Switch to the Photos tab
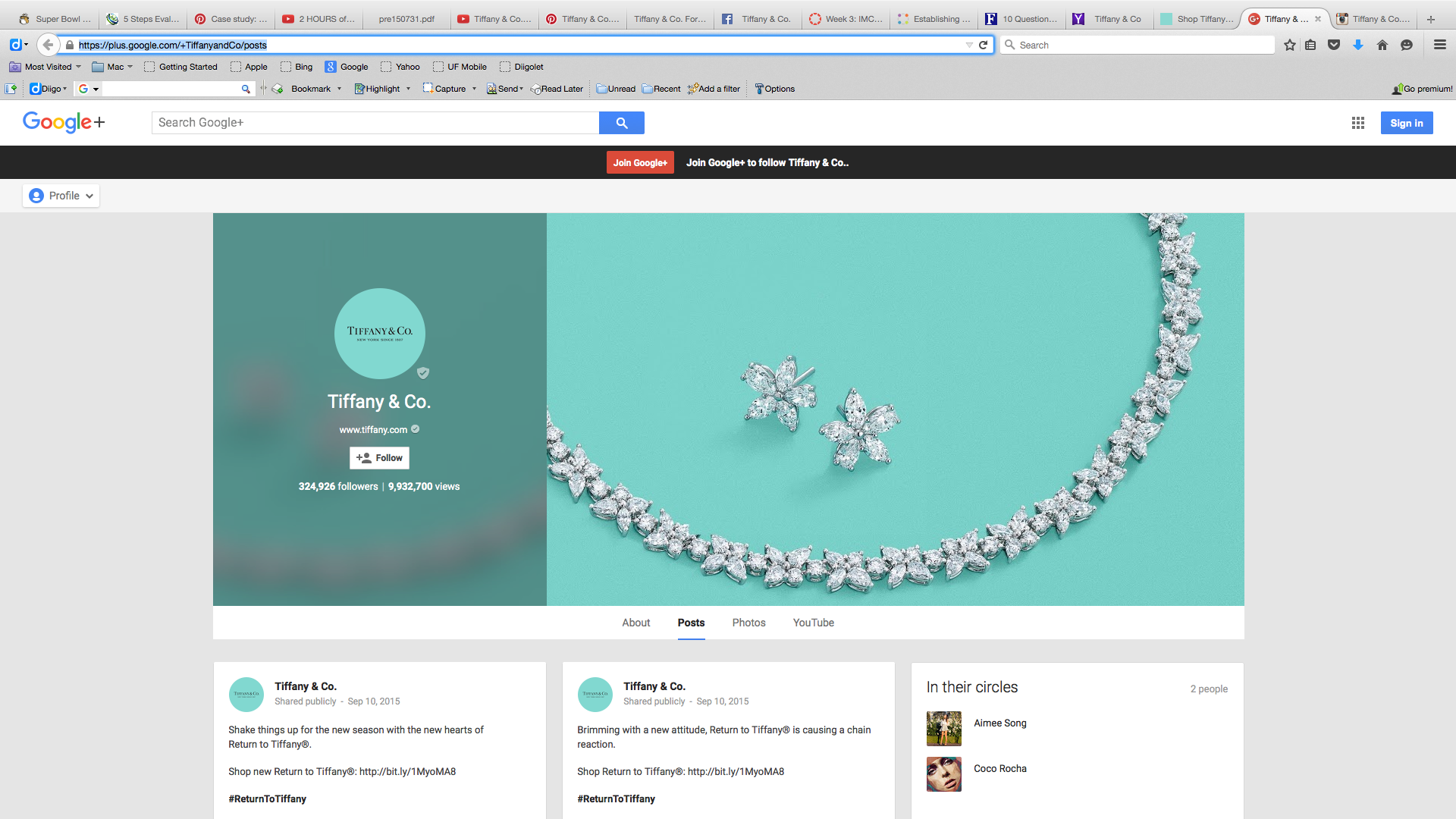This screenshot has width=1456, height=819. click(x=748, y=623)
